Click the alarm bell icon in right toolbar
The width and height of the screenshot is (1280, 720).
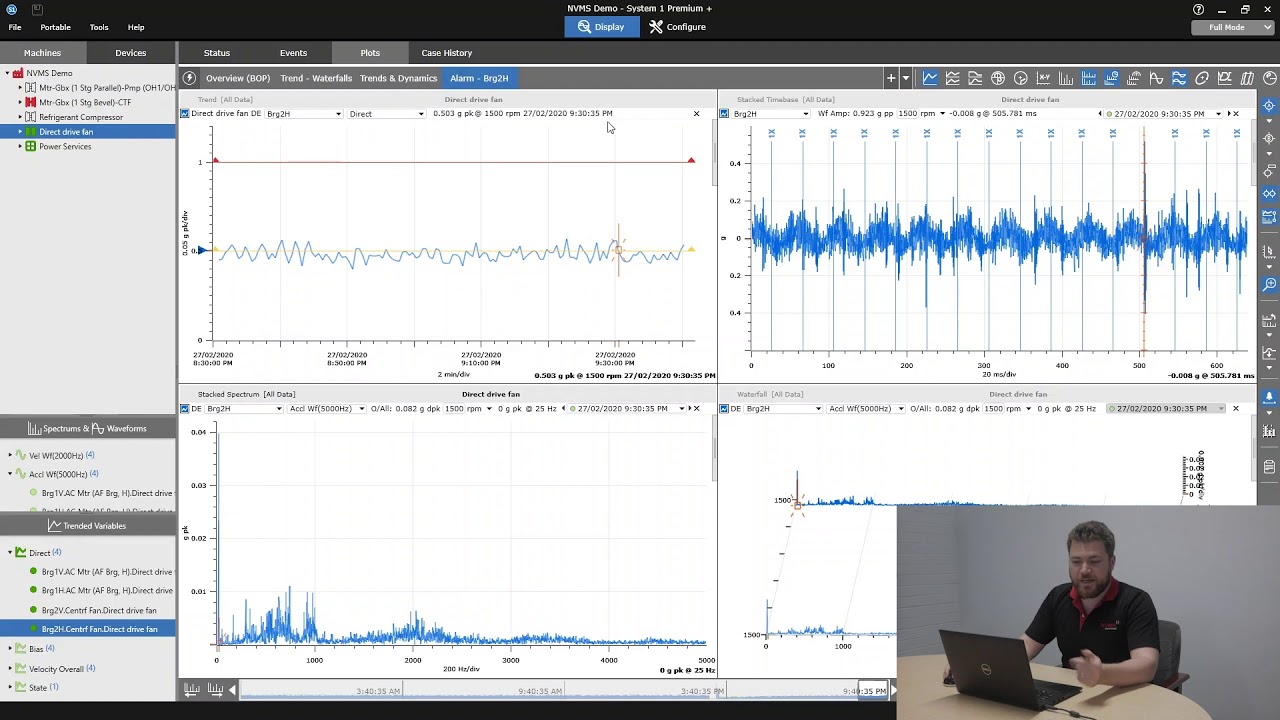point(1269,397)
